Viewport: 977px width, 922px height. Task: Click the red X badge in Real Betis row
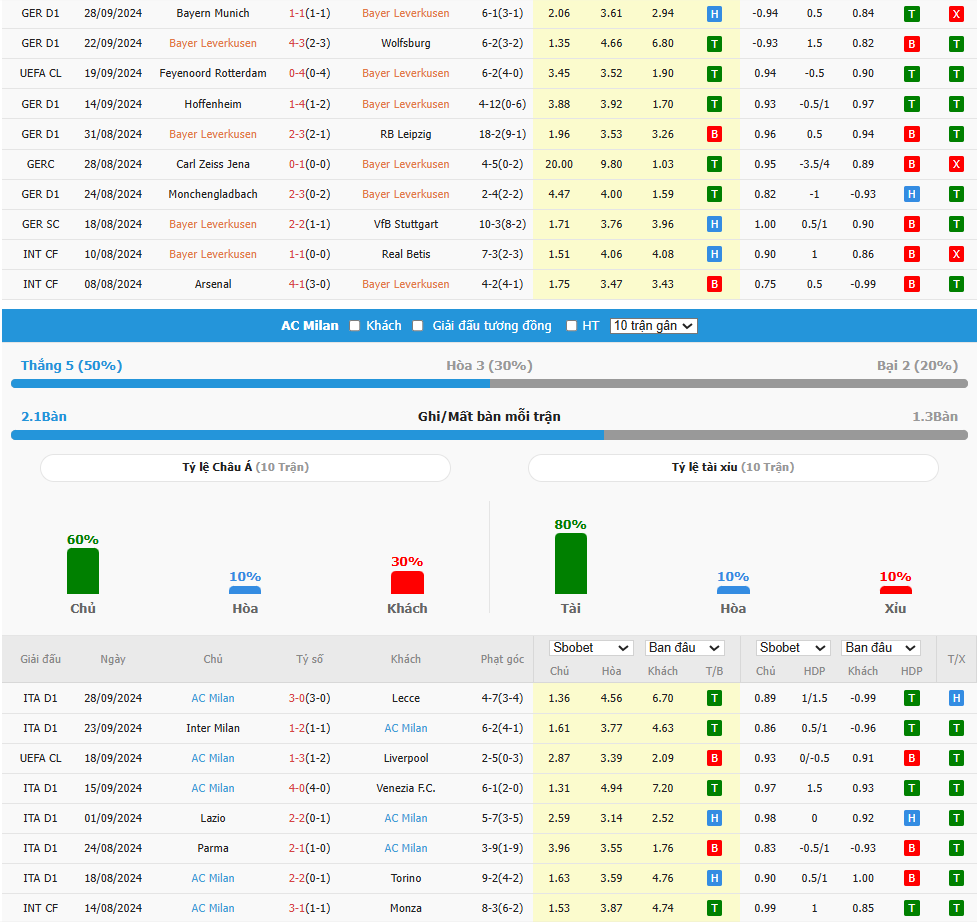(x=956, y=254)
